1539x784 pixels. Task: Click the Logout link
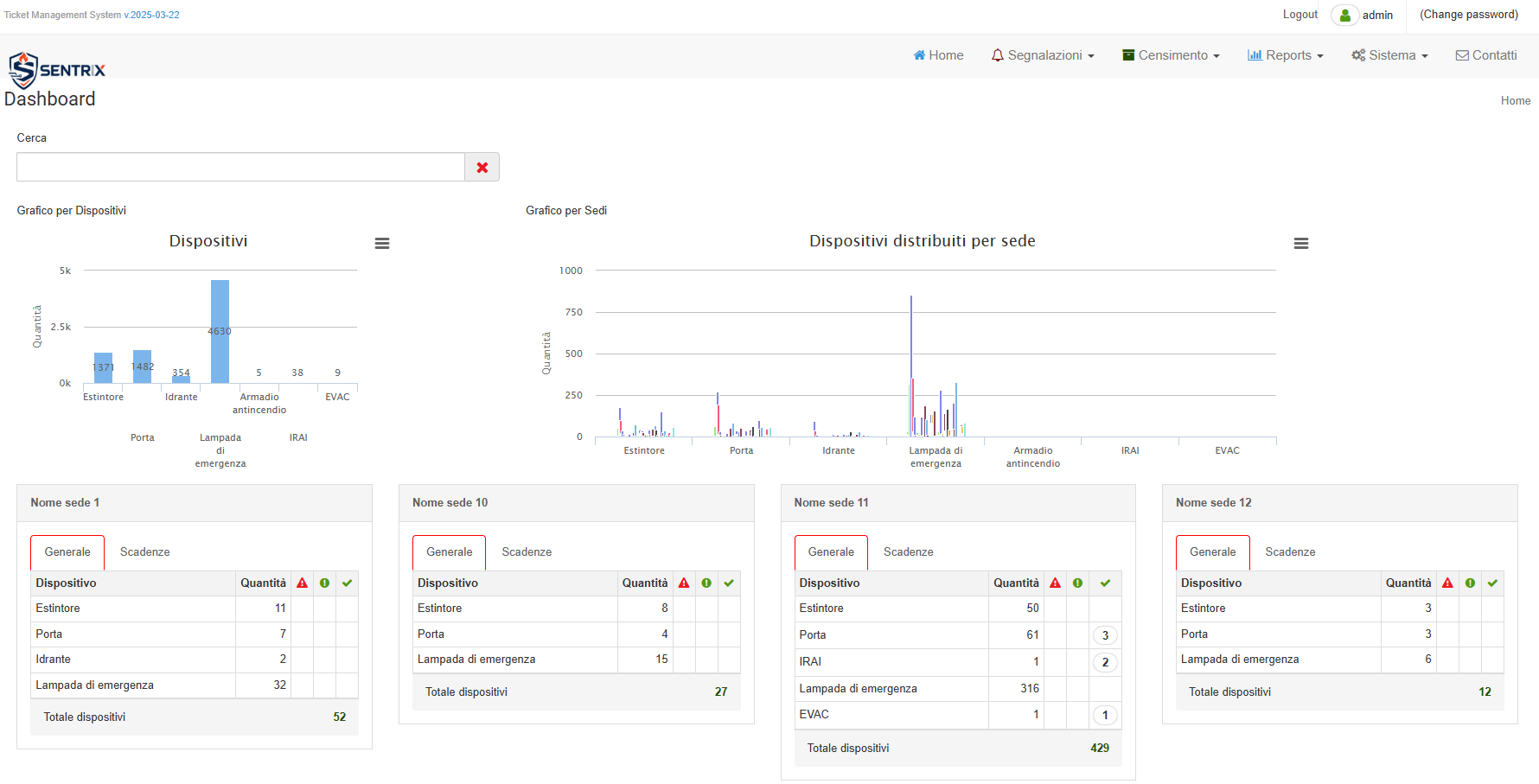pyautogui.click(x=1300, y=15)
